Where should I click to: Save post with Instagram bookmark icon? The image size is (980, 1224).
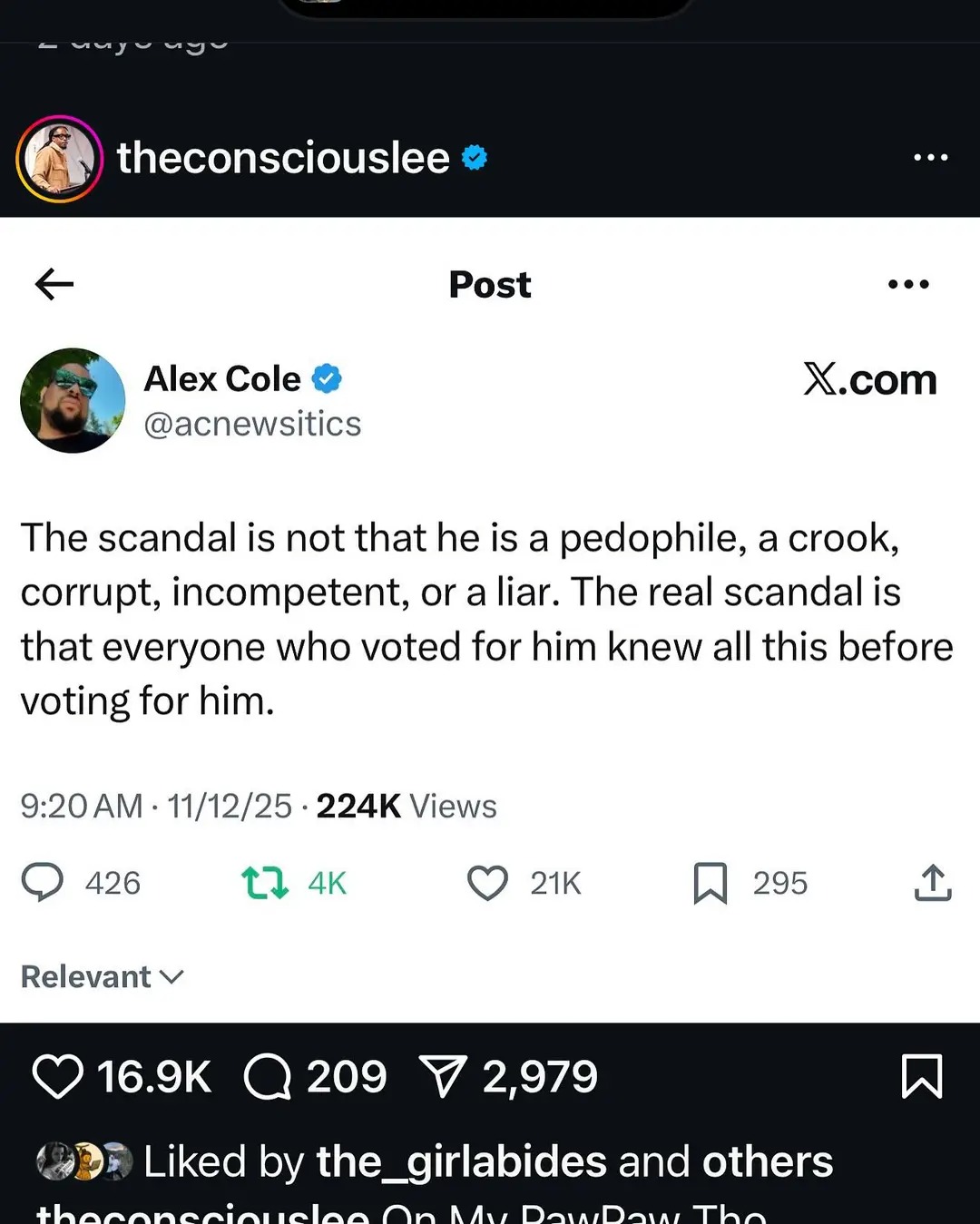[x=922, y=1077]
